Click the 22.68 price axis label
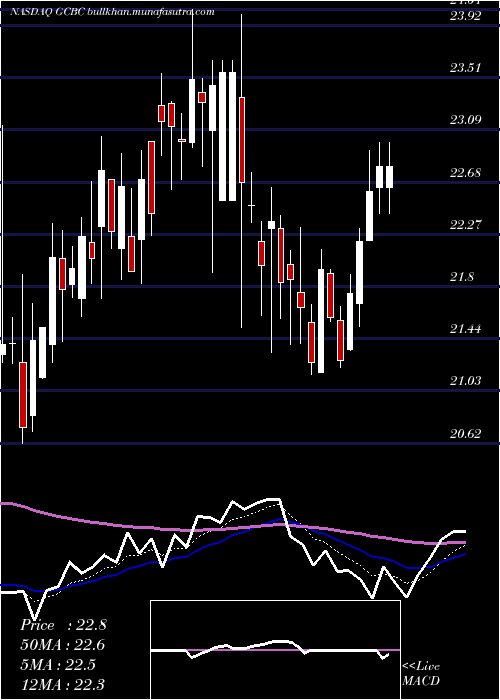Screen dimensions: 500x700 pyautogui.click(x=466, y=172)
